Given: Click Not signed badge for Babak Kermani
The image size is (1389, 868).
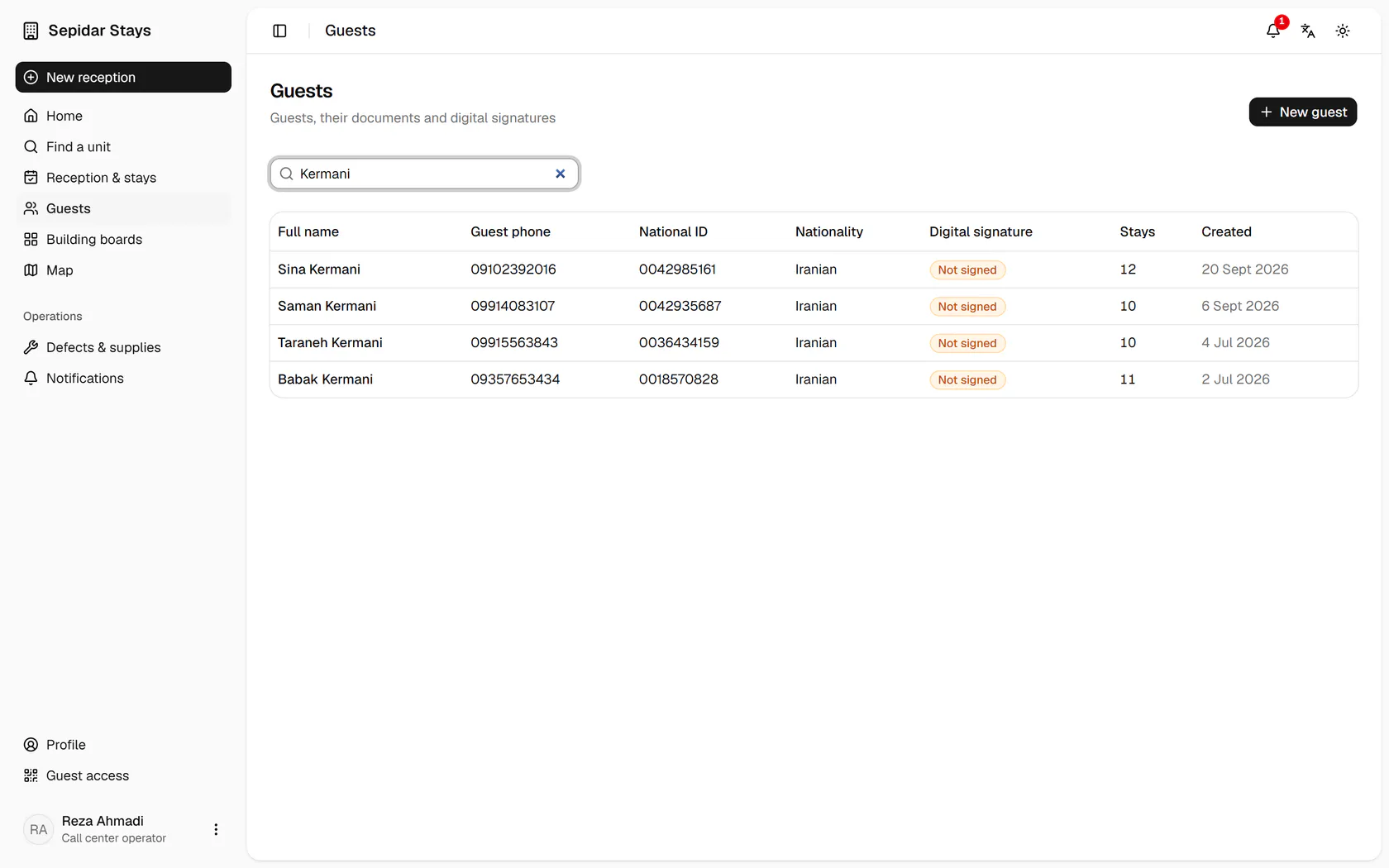Looking at the screenshot, I should (967, 379).
